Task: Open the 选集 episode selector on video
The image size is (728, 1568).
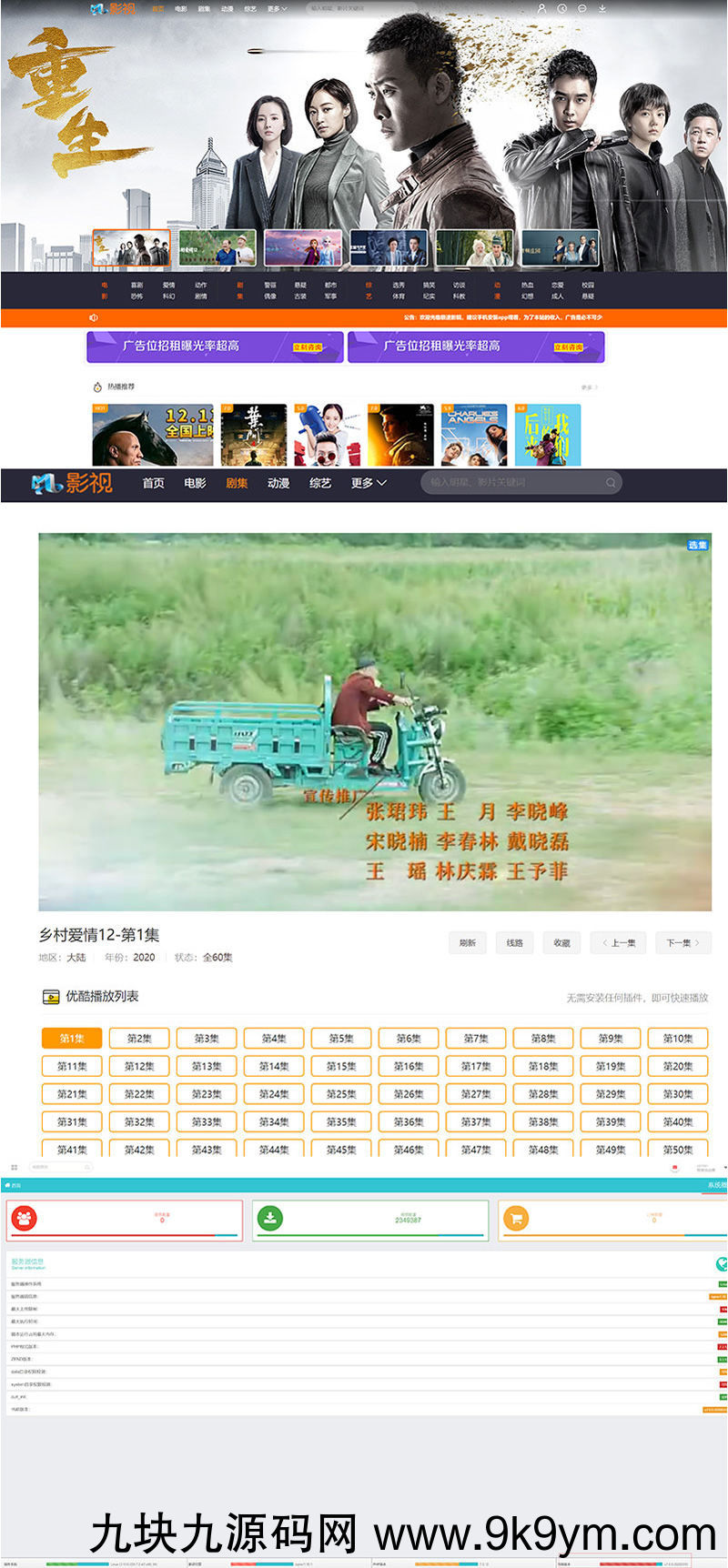Action: point(697,545)
